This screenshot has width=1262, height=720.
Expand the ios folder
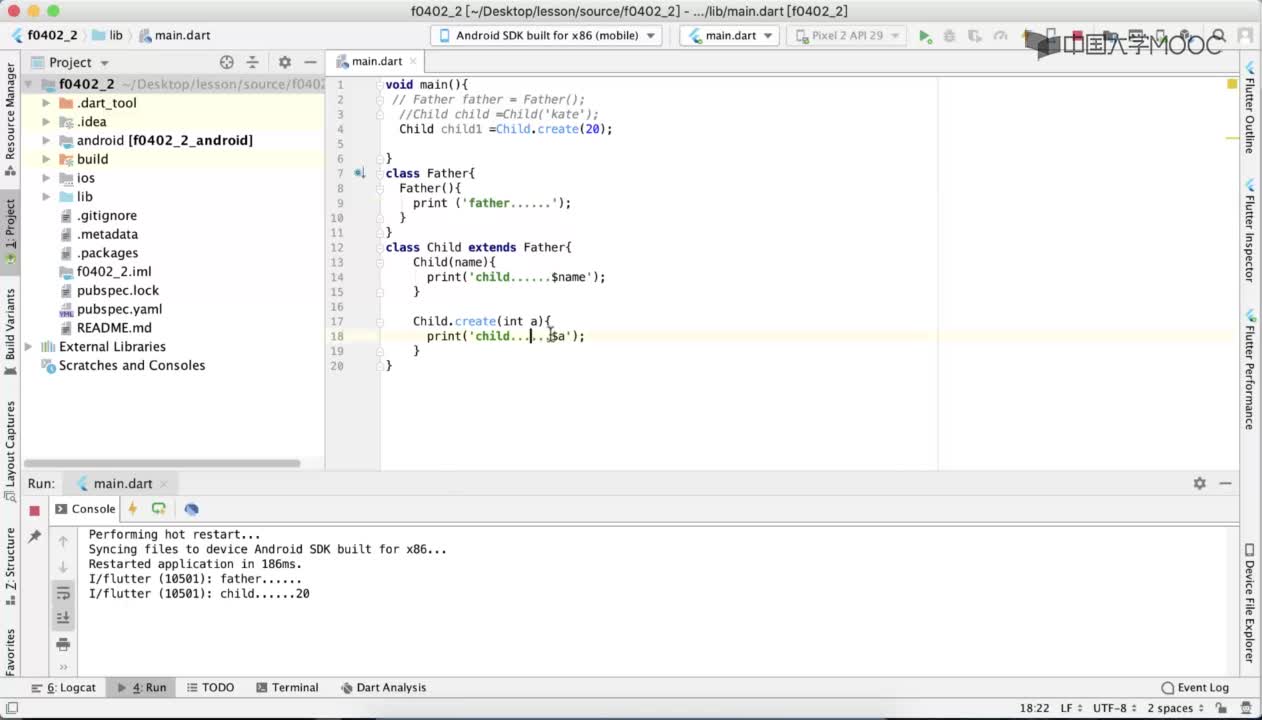coord(46,178)
